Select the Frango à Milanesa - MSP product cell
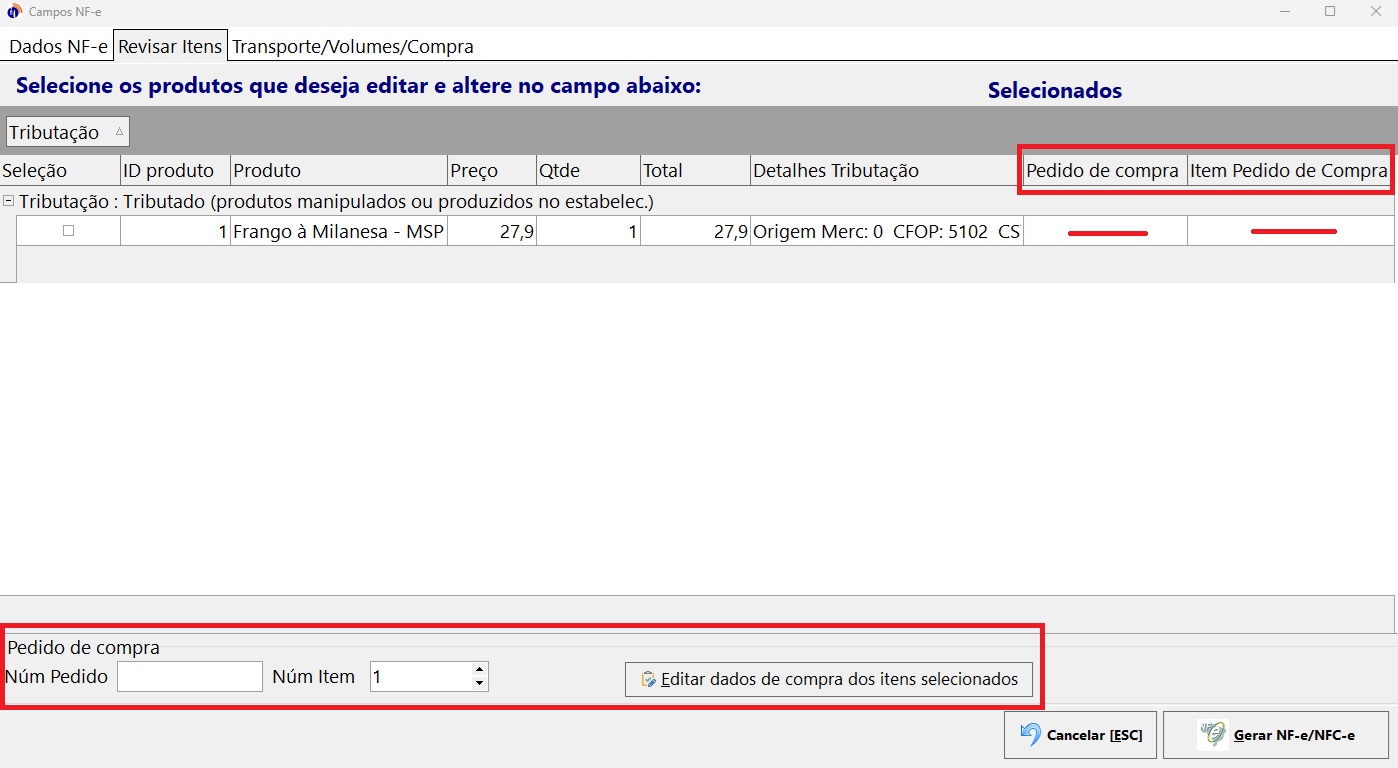 [x=338, y=232]
